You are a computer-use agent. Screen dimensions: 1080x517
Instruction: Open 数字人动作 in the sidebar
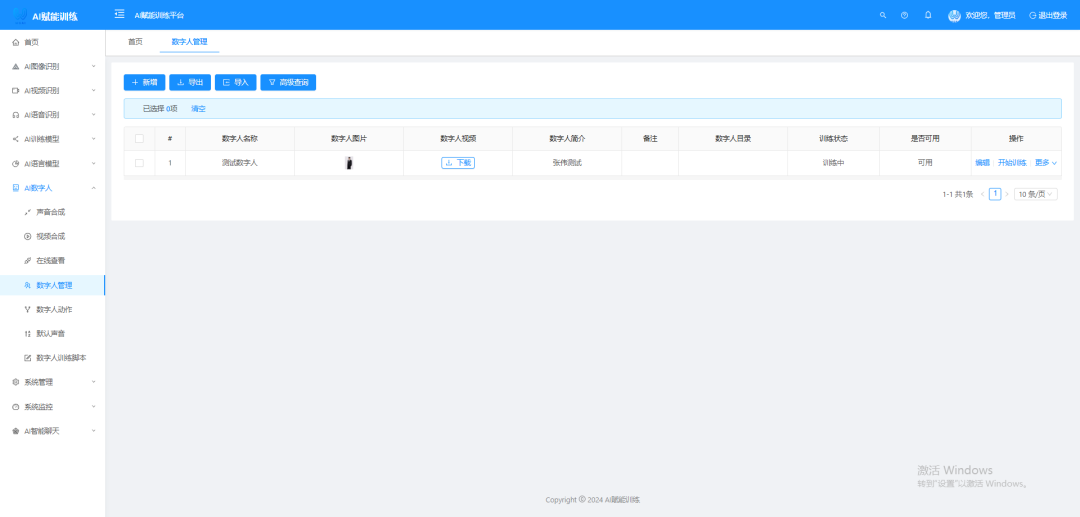coord(54,310)
